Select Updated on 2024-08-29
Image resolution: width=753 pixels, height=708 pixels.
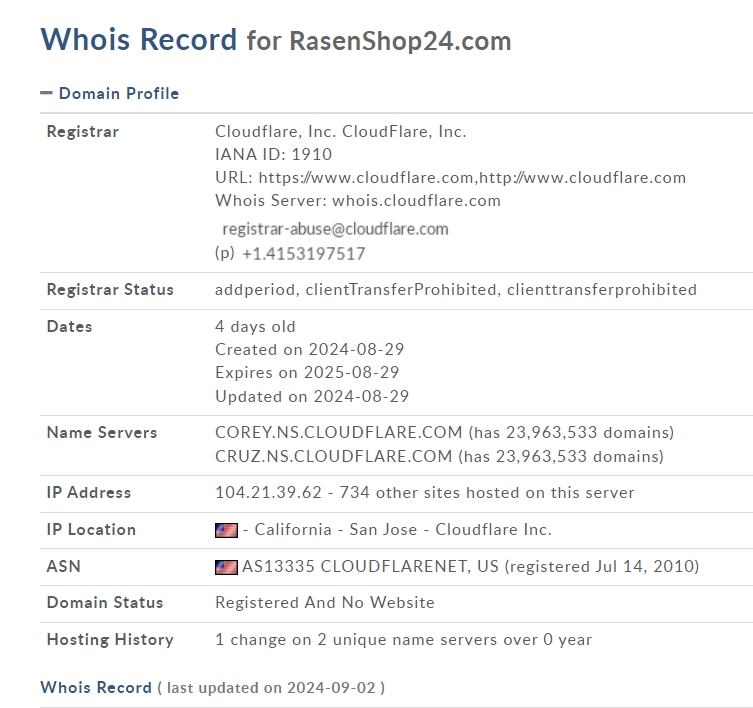click(x=312, y=396)
